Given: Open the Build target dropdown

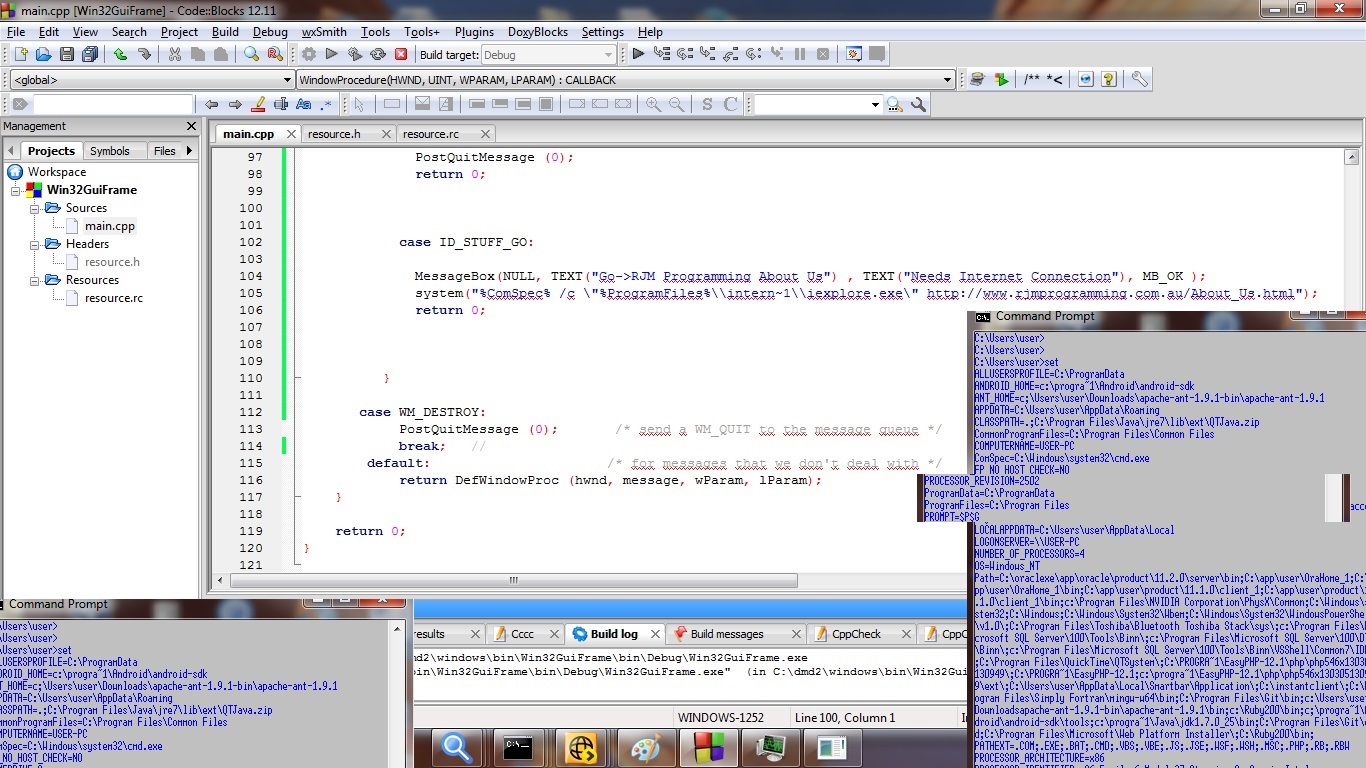Looking at the screenshot, I should [548, 55].
